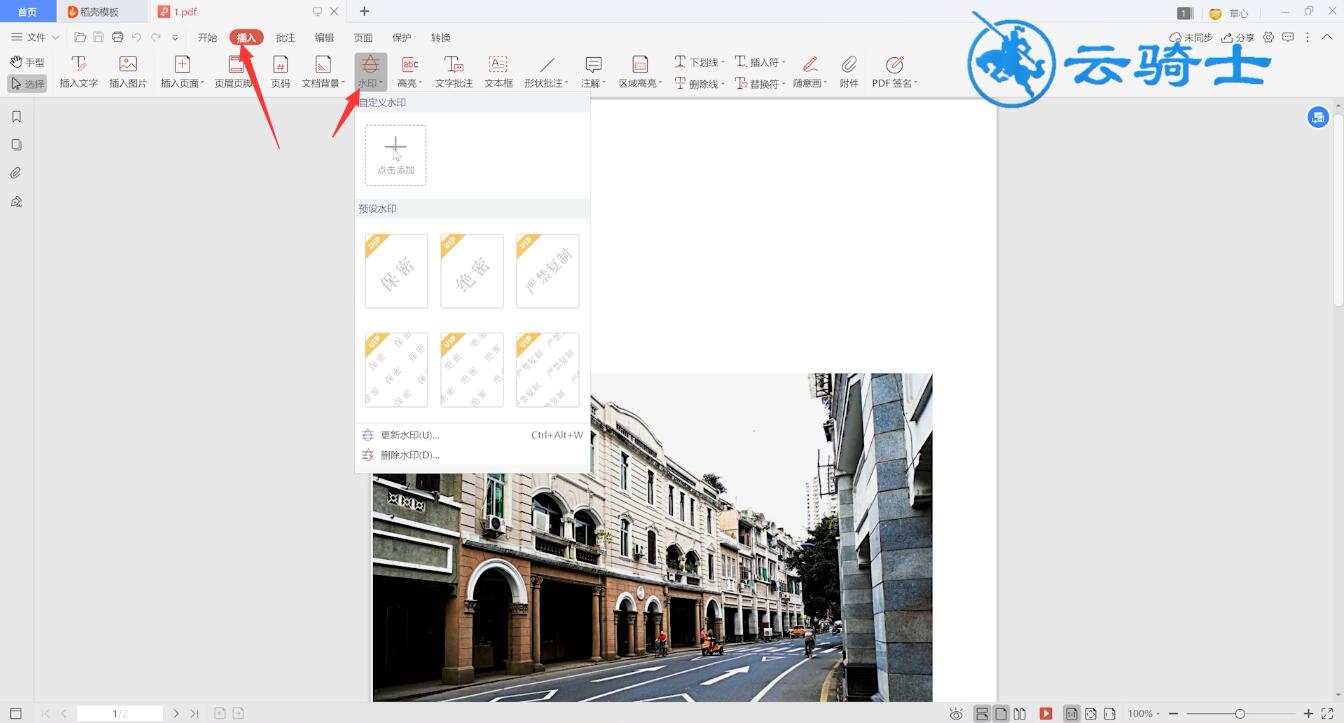Screen dimensions: 1344x723
Task: Click the undo arrow
Action: click(x=136, y=37)
